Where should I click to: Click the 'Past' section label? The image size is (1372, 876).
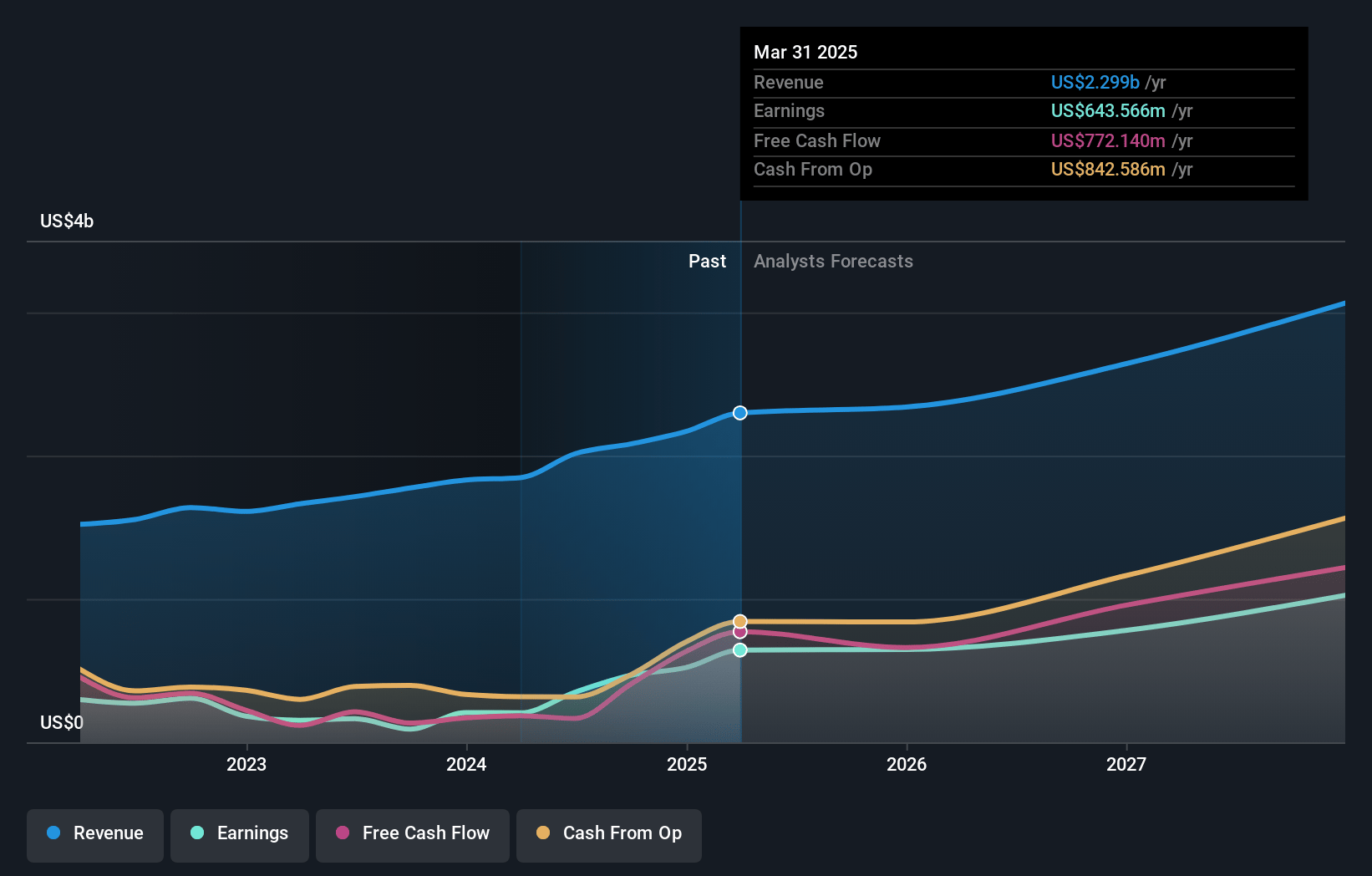click(707, 262)
